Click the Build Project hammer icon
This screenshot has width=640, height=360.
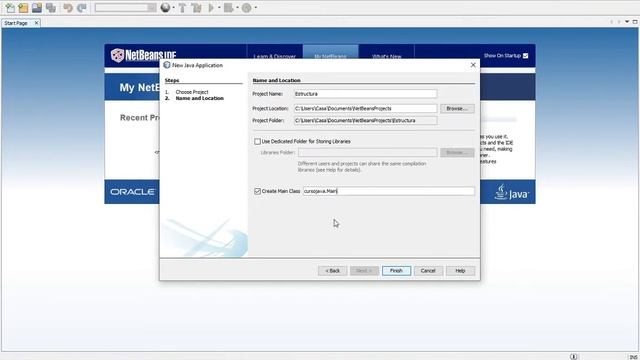point(182,8)
